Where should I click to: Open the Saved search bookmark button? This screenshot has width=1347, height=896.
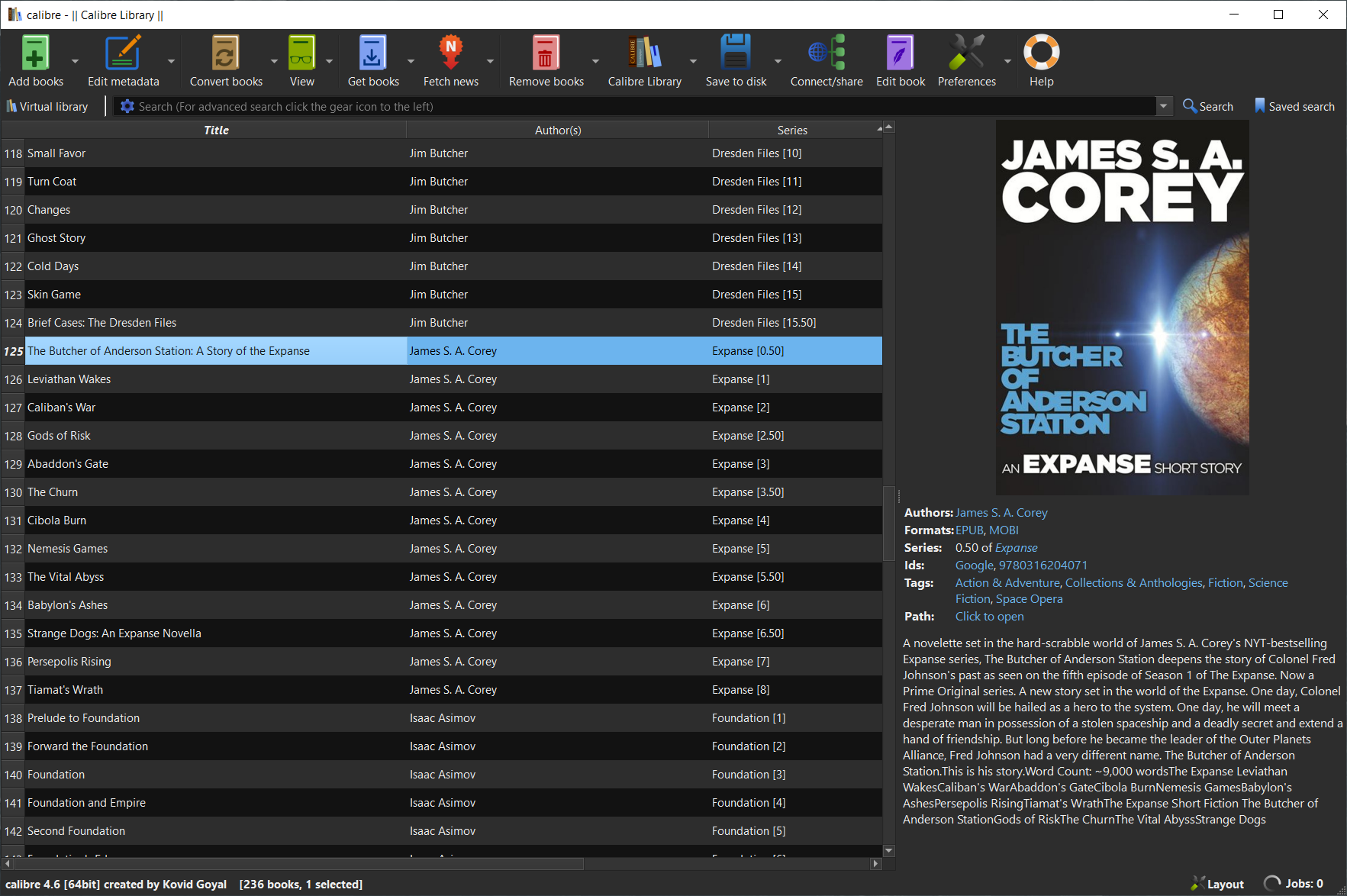coord(1294,107)
